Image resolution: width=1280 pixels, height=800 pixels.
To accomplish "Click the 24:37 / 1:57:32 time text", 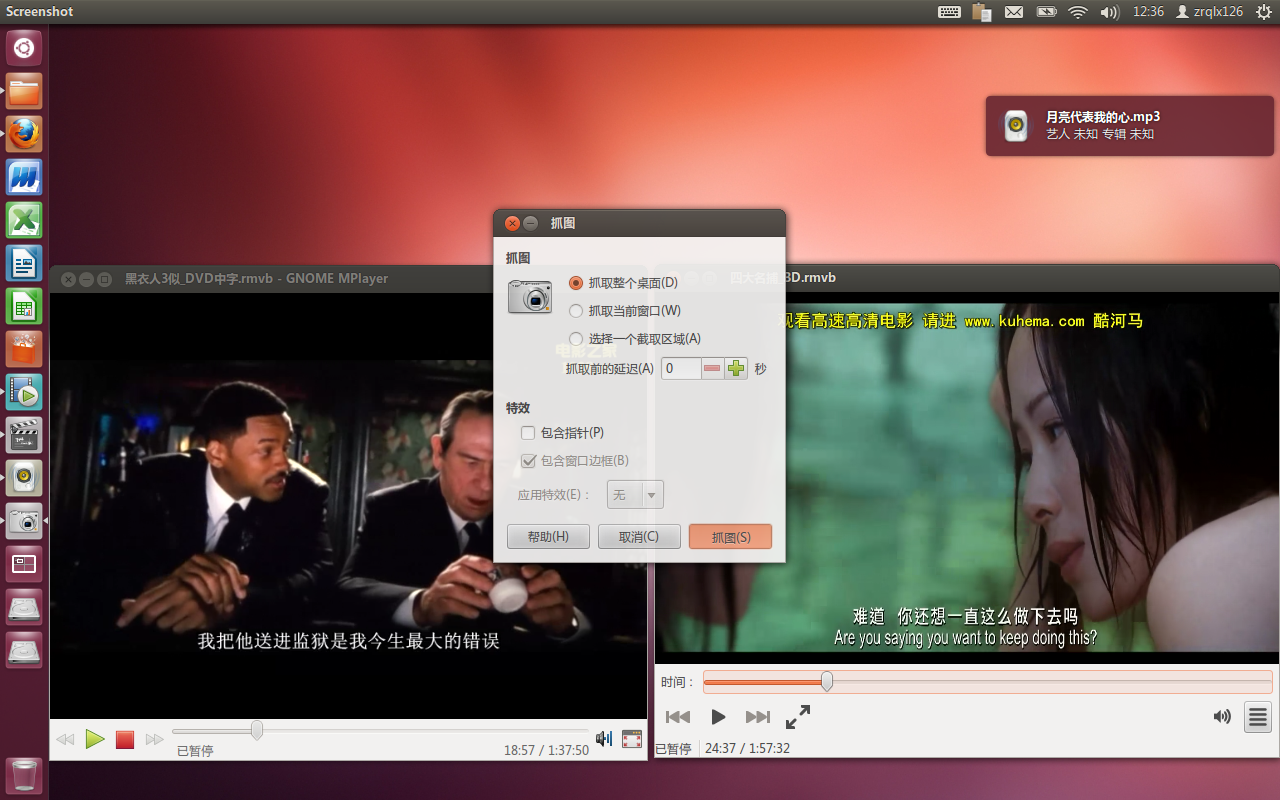I will point(747,748).
